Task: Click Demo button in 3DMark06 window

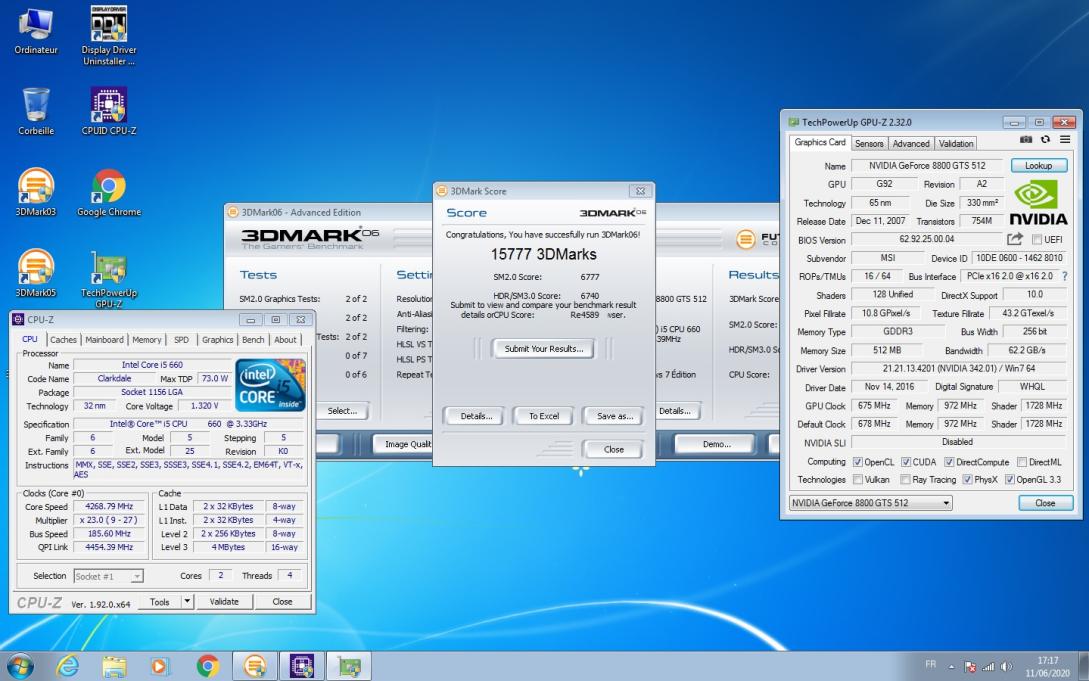Action: point(716,444)
